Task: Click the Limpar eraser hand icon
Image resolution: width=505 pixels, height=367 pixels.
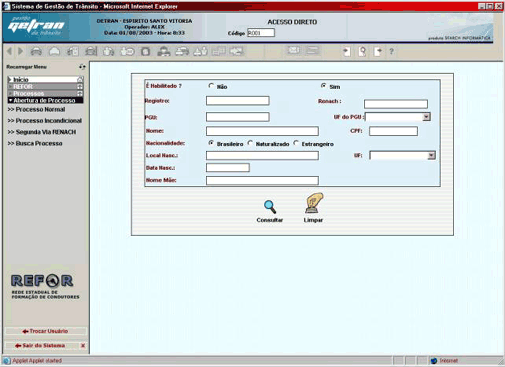Action: click(x=314, y=203)
